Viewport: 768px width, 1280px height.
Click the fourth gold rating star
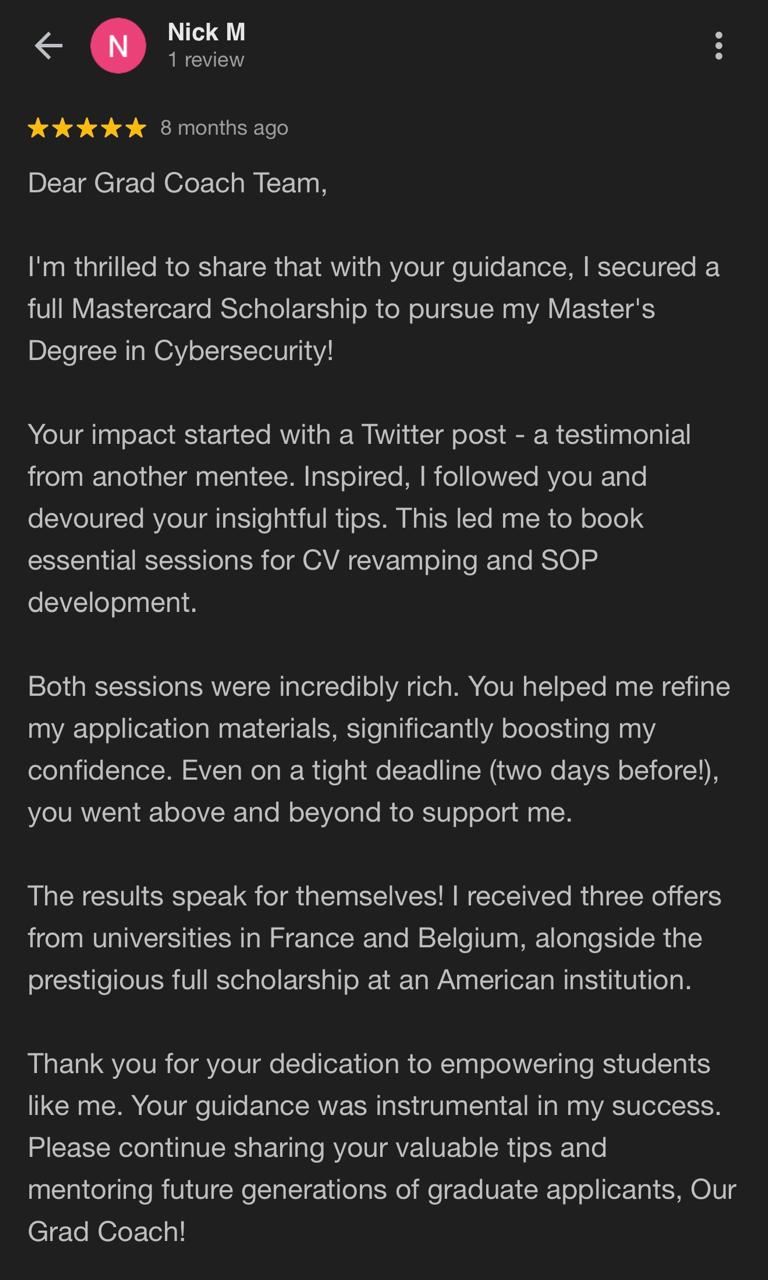pos(111,128)
